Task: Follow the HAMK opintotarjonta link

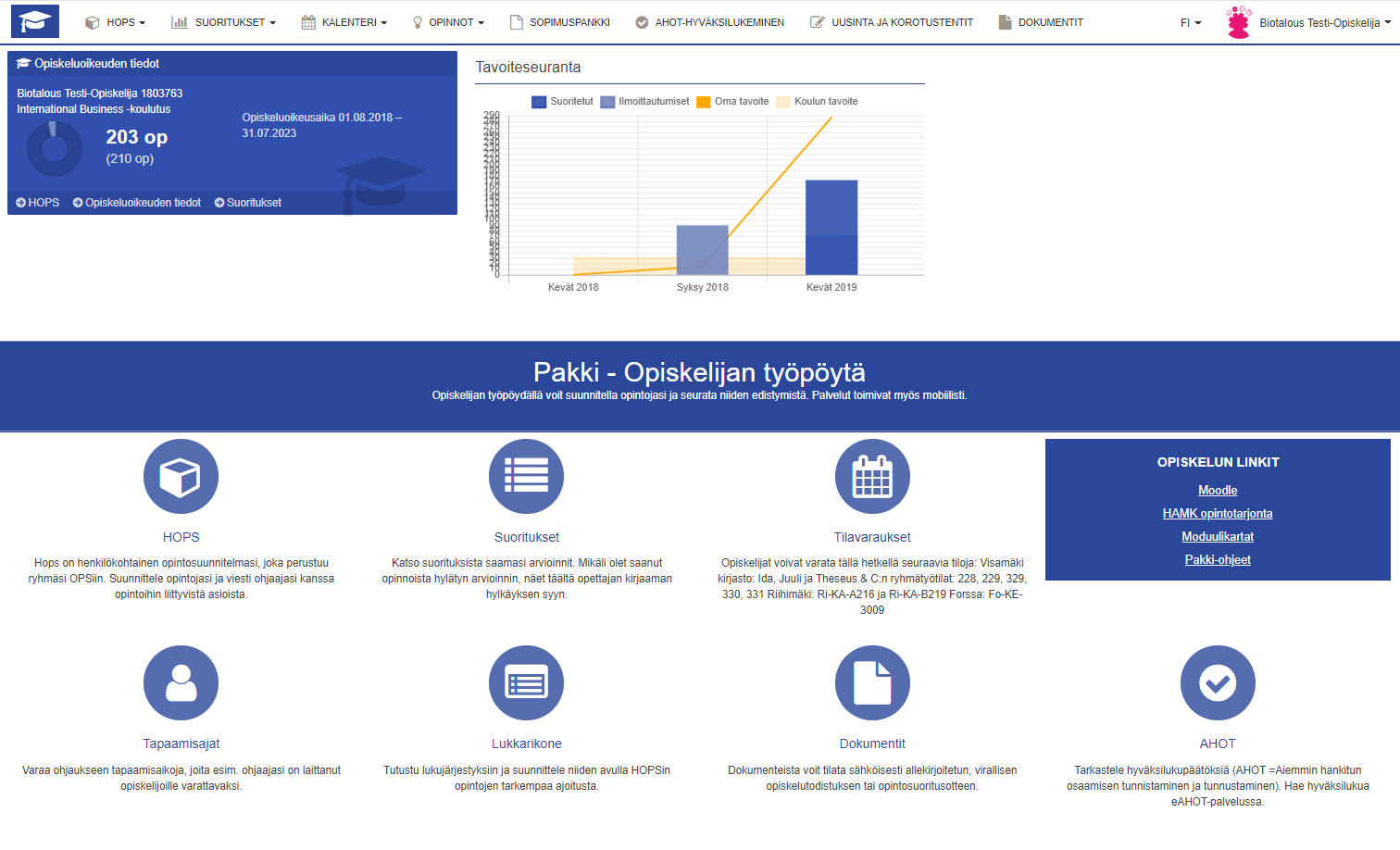Action: [x=1218, y=514]
